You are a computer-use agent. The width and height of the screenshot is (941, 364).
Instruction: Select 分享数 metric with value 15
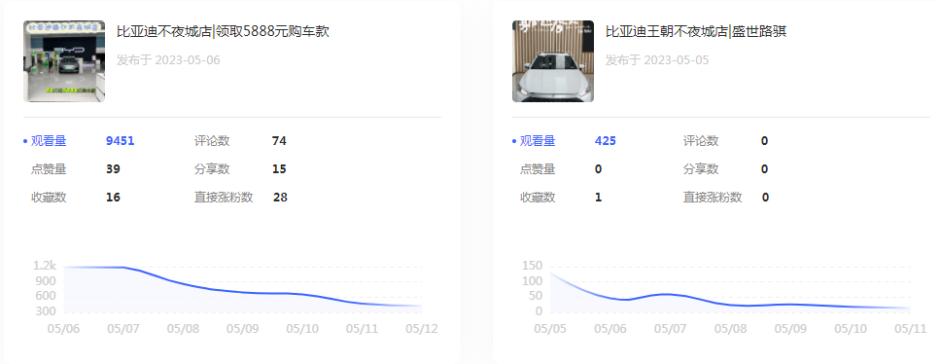[212, 169]
